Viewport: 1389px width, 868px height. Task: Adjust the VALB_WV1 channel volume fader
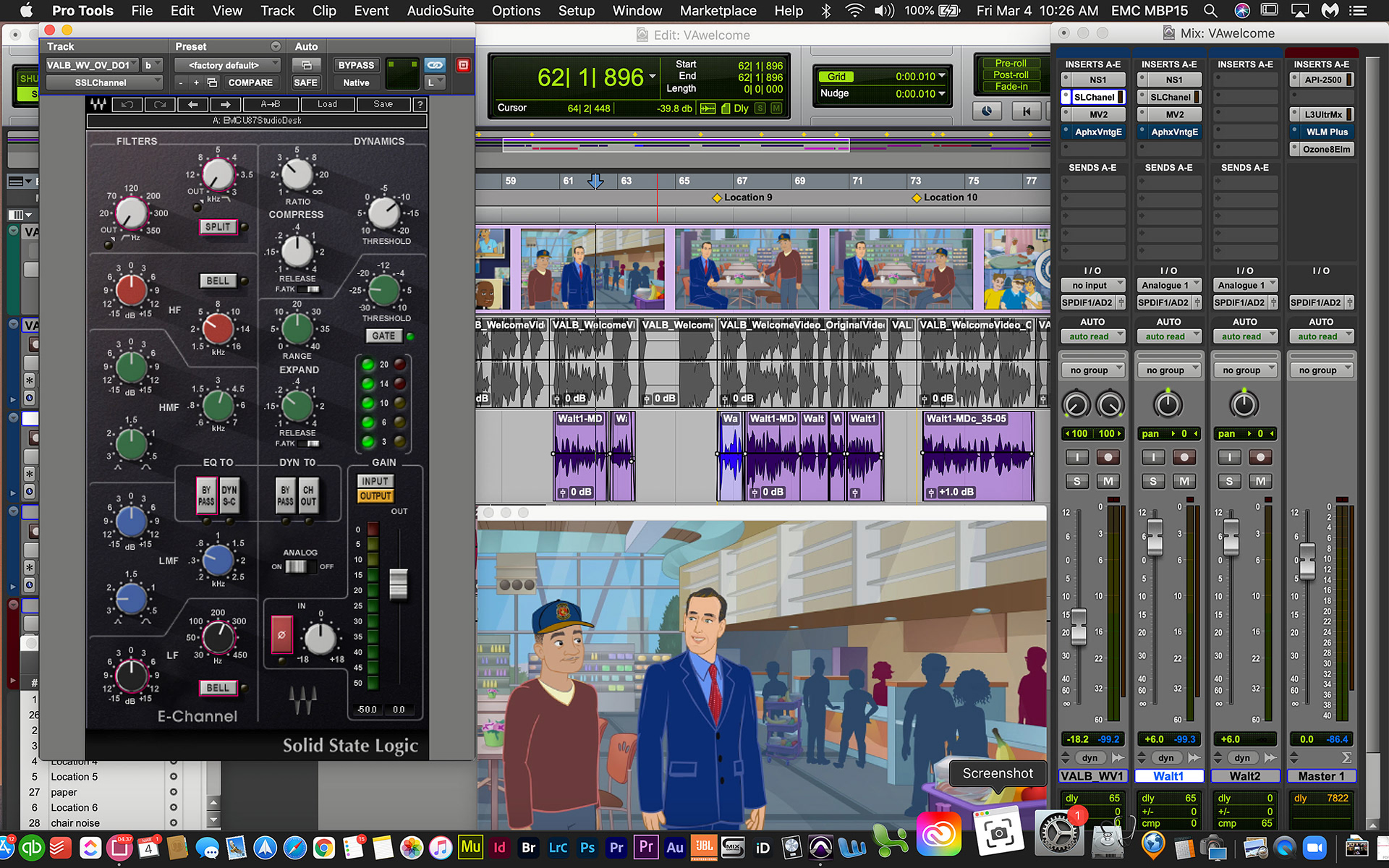(1079, 626)
